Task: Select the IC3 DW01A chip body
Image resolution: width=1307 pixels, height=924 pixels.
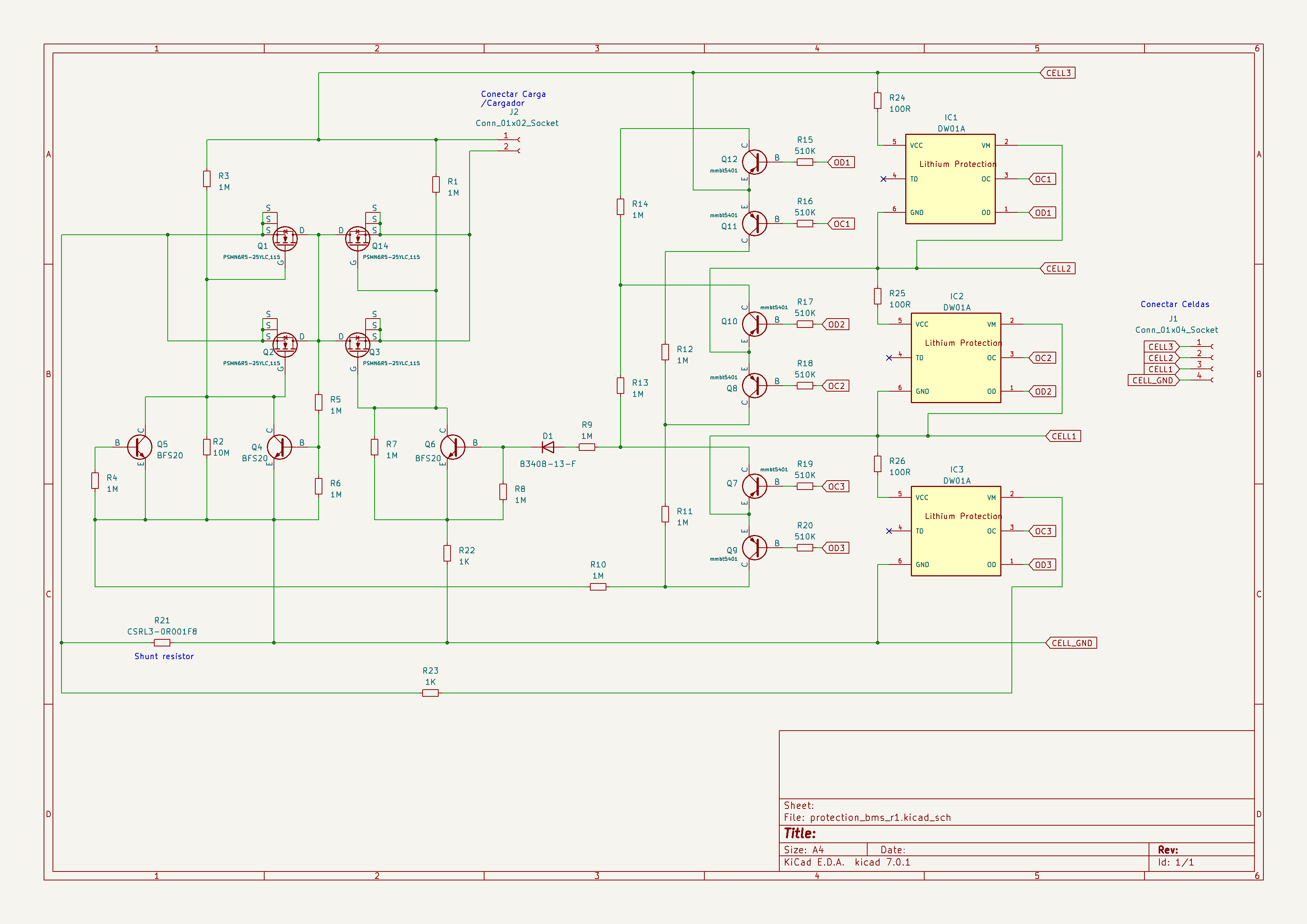Action: click(956, 541)
